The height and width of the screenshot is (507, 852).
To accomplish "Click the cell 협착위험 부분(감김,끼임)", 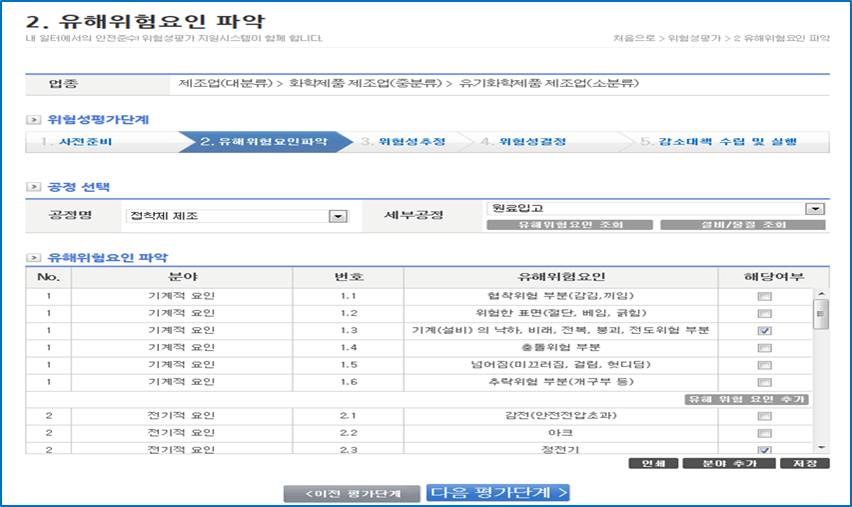I will point(561,296).
